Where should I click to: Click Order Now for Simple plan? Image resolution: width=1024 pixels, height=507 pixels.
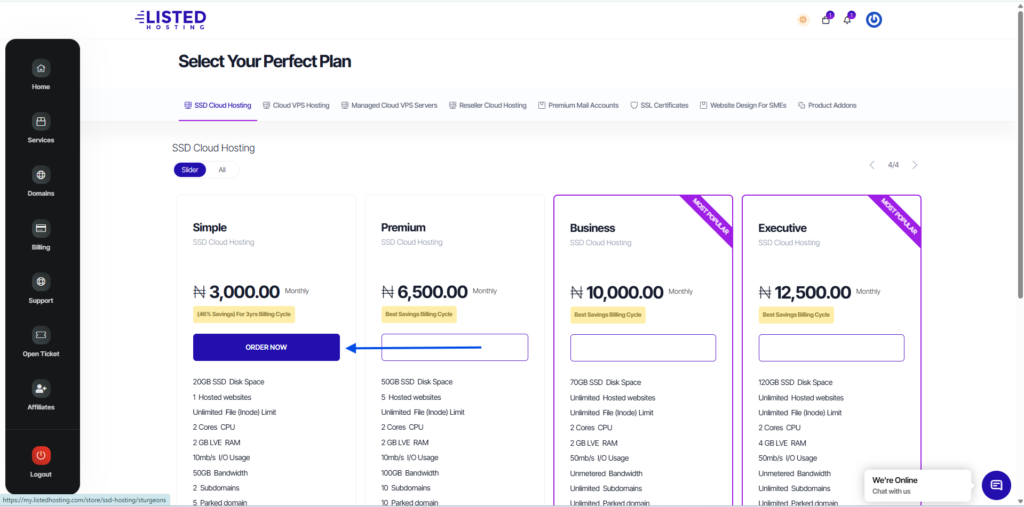(266, 347)
